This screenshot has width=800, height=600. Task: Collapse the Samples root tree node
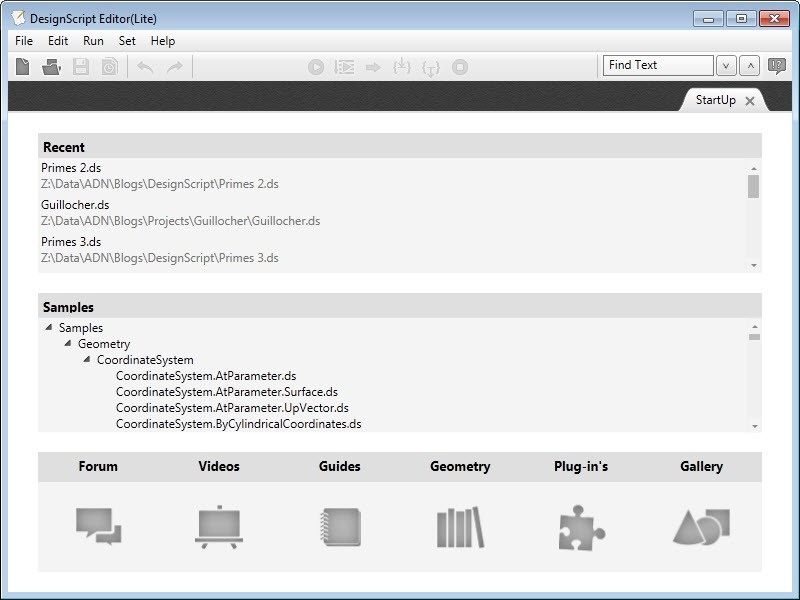49,327
